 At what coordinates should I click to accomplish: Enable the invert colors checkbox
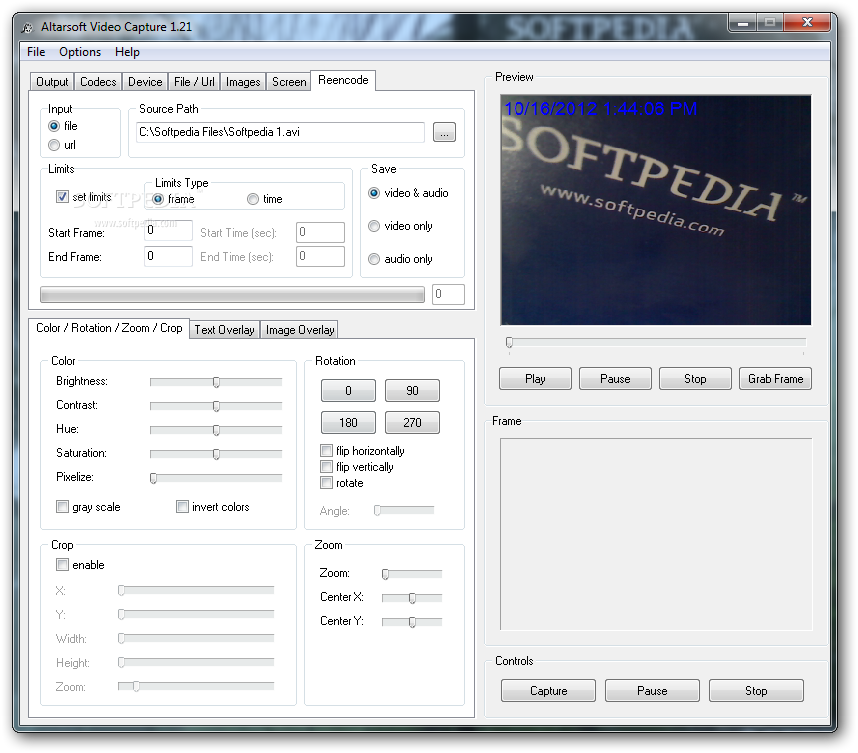(182, 507)
